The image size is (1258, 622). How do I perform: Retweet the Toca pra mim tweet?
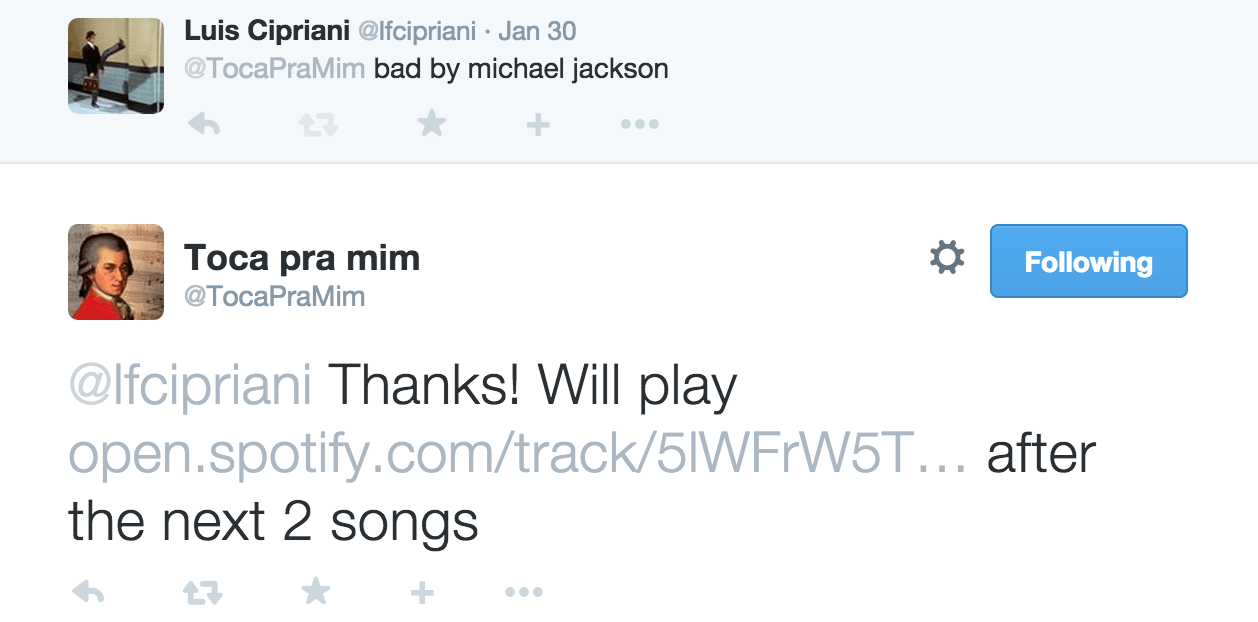pyautogui.click(x=203, y=593)
